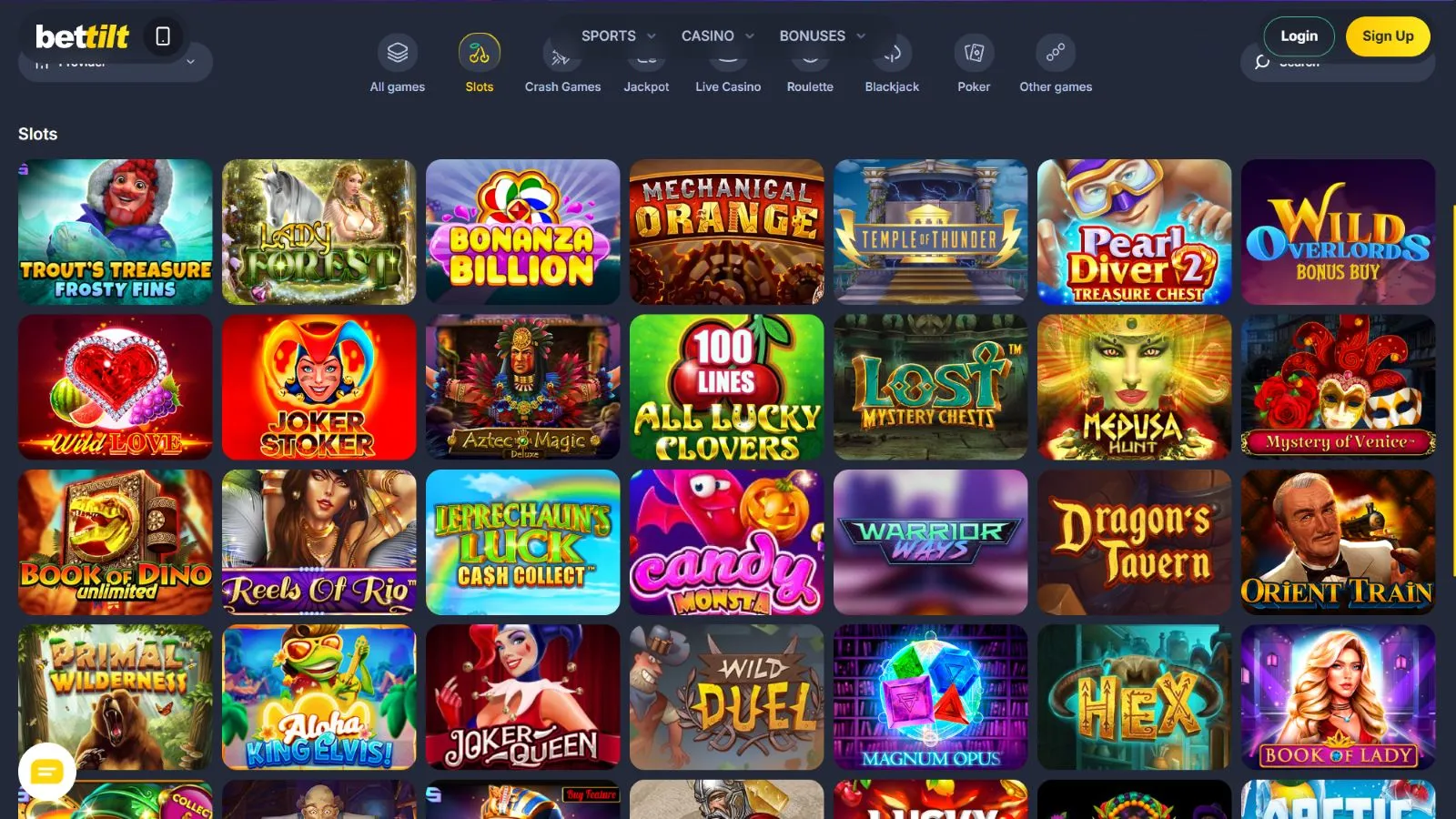Click the Login button

1299,36
